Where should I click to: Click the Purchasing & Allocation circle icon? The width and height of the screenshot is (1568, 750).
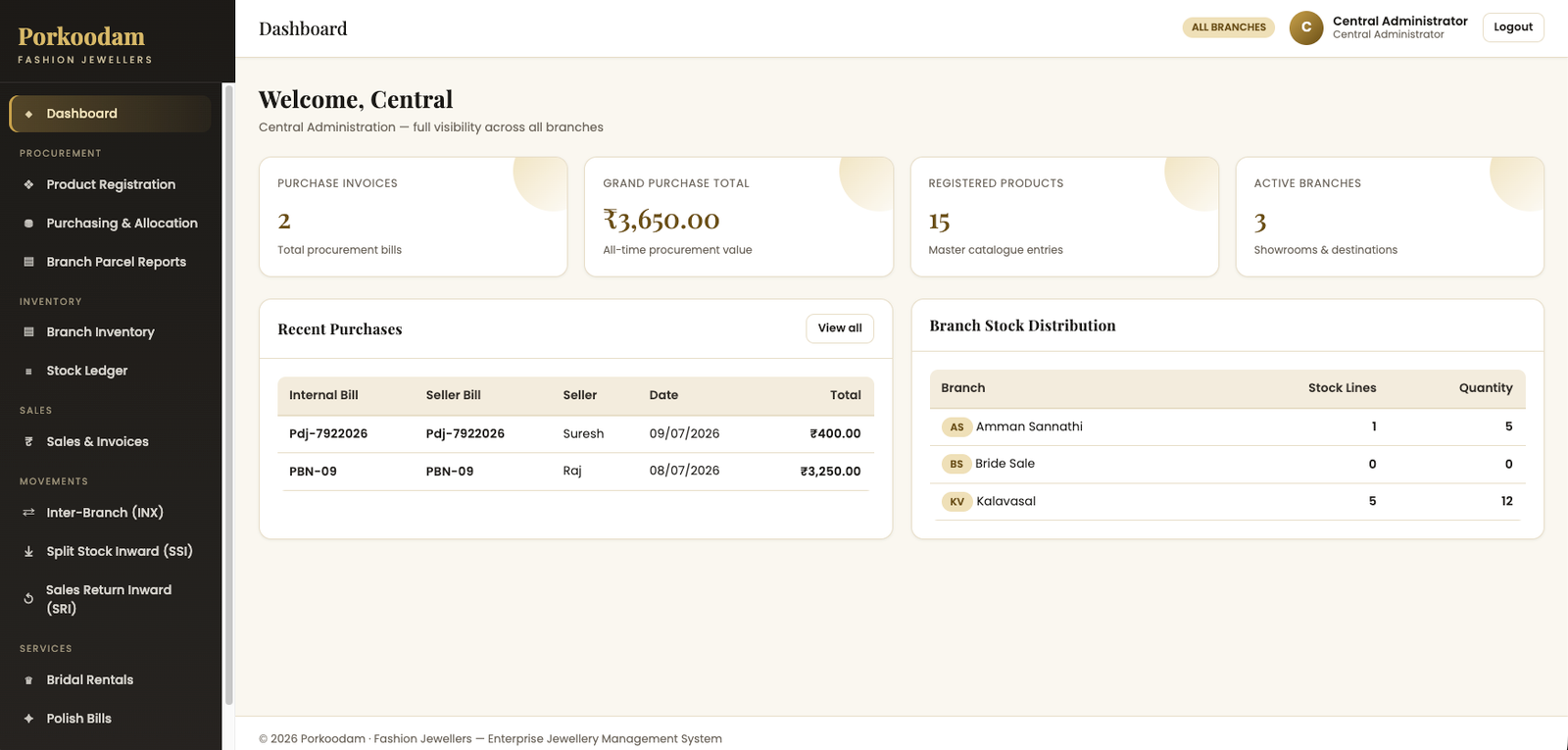click(28, 224)
